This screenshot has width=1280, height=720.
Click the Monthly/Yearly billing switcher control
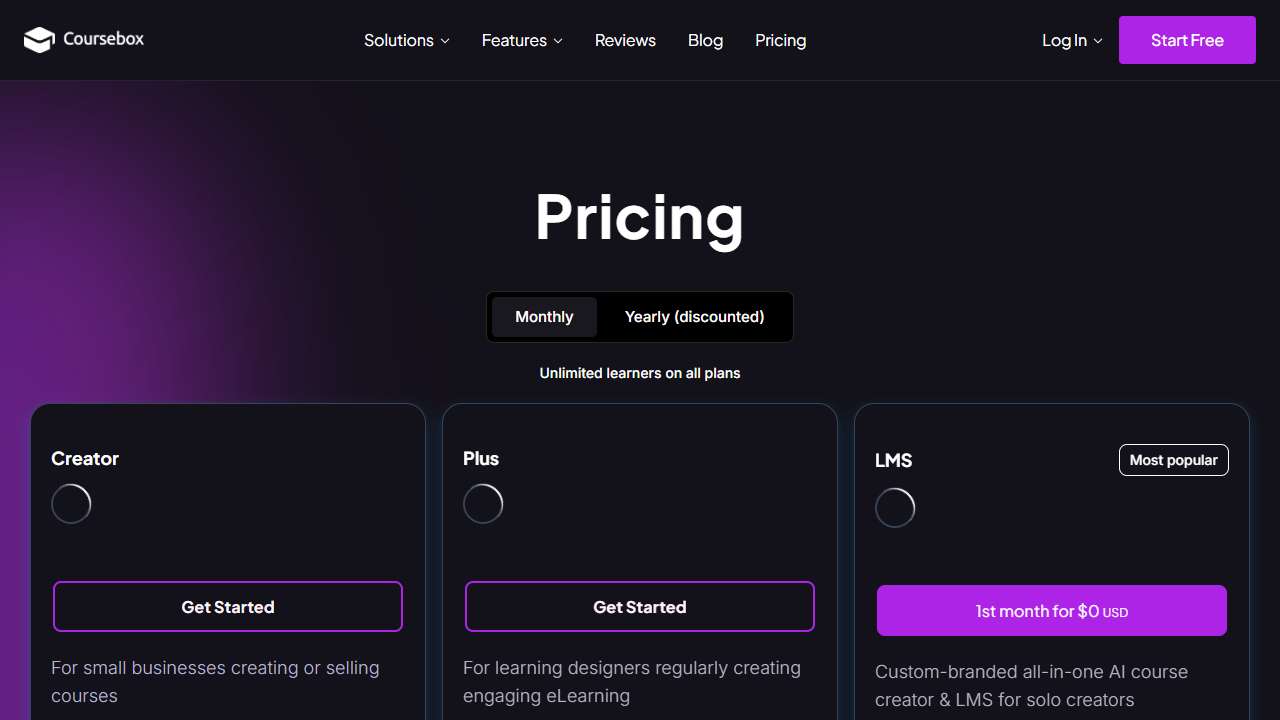coord(640,316)
